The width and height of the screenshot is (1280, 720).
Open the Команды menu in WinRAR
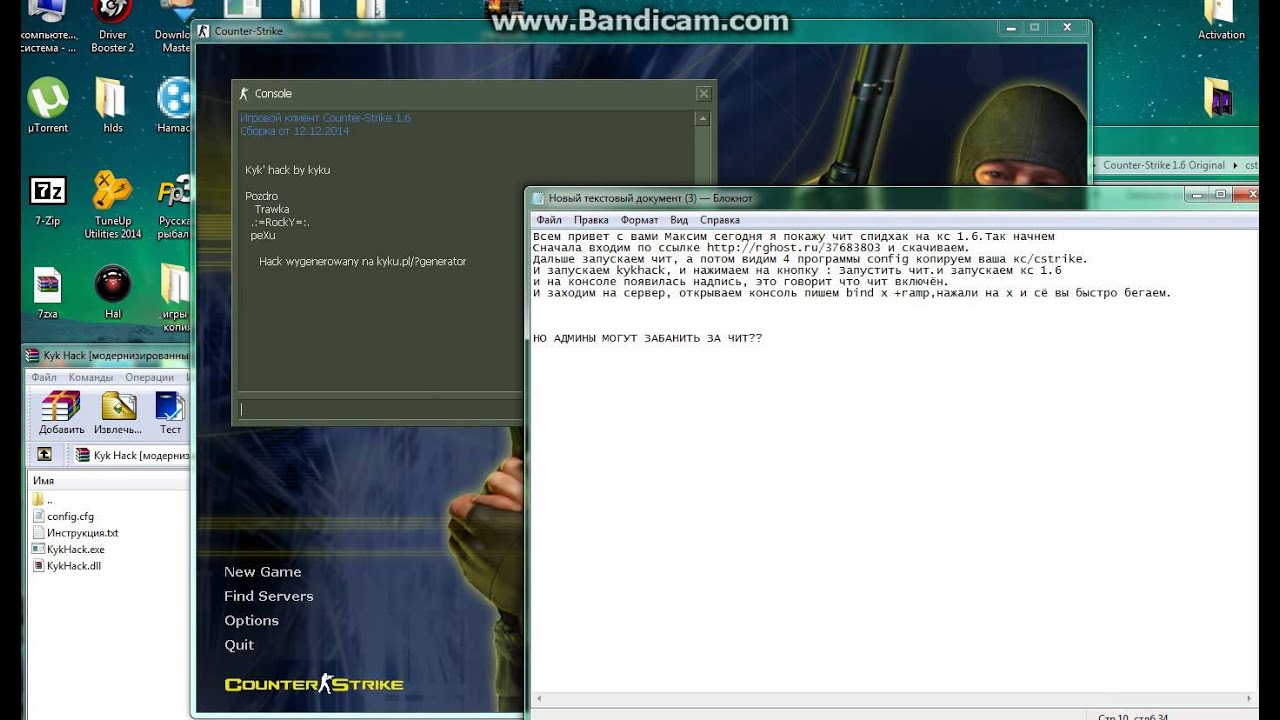[x=91, y=378]
